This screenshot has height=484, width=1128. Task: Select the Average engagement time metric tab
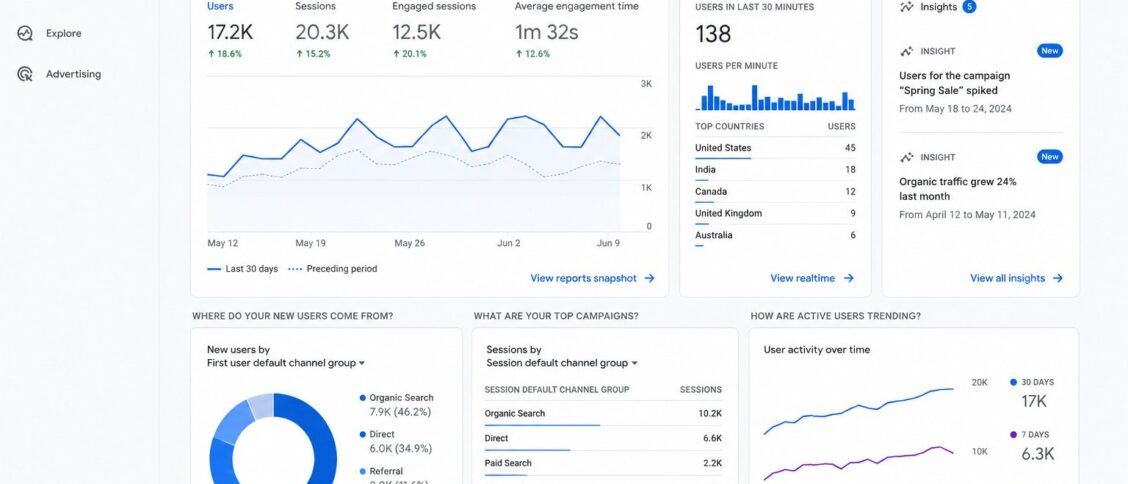pyautogui.click(x=576, y=6)
